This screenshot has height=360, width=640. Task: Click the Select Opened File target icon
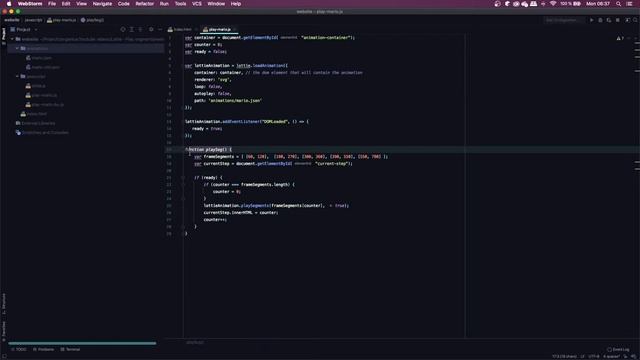click(123, 29)
